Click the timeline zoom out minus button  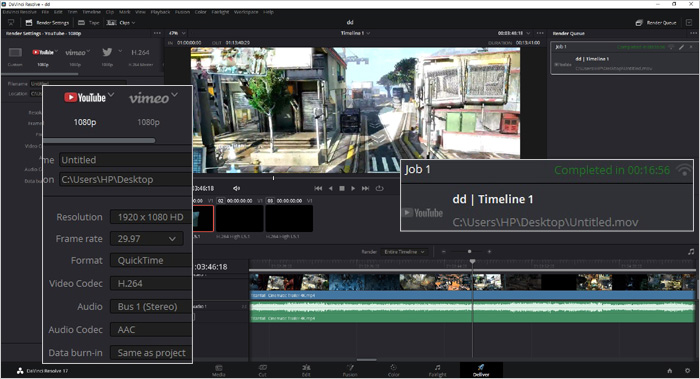tap(444, 252)
